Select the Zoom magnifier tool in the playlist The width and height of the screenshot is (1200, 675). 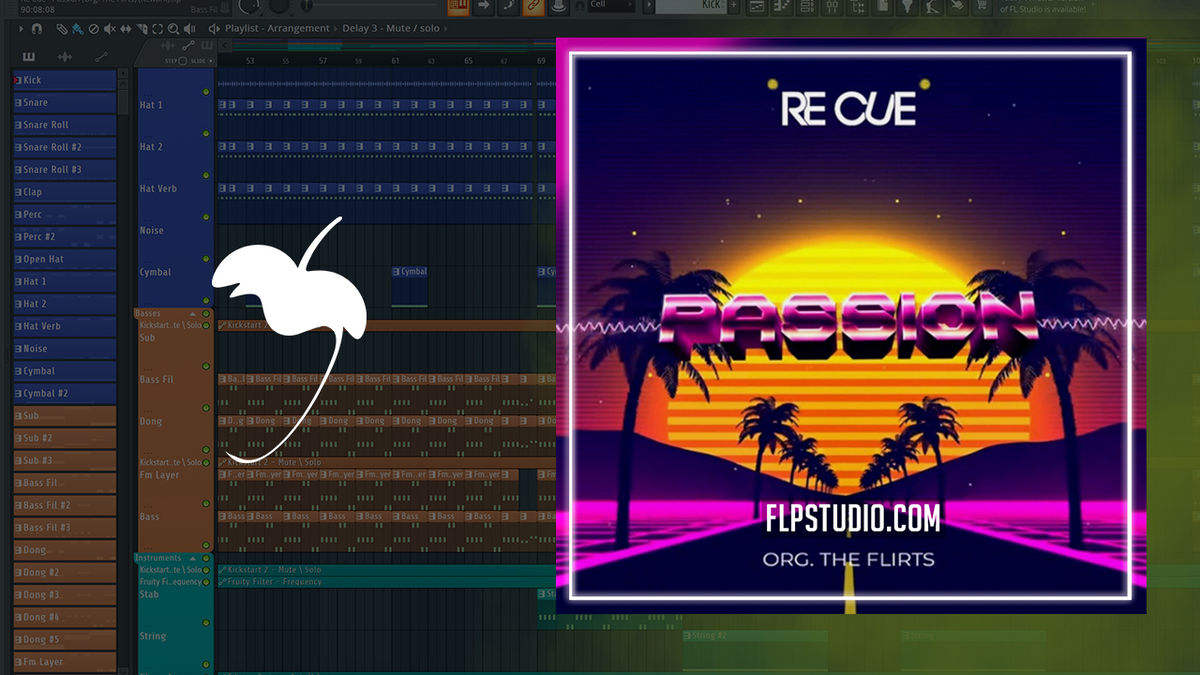173,28
